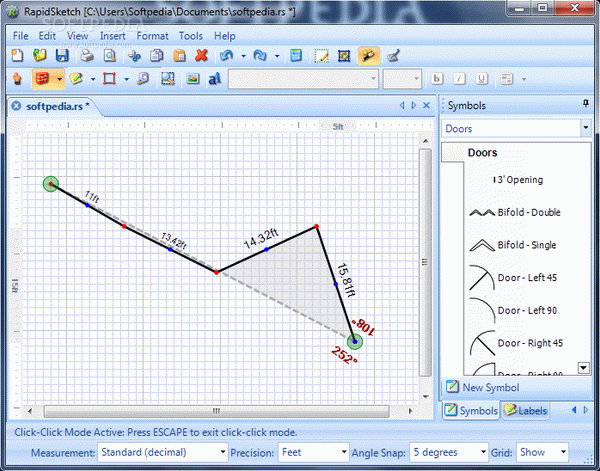
Task: Toggle italic formatting
Action: click(459, 79)
